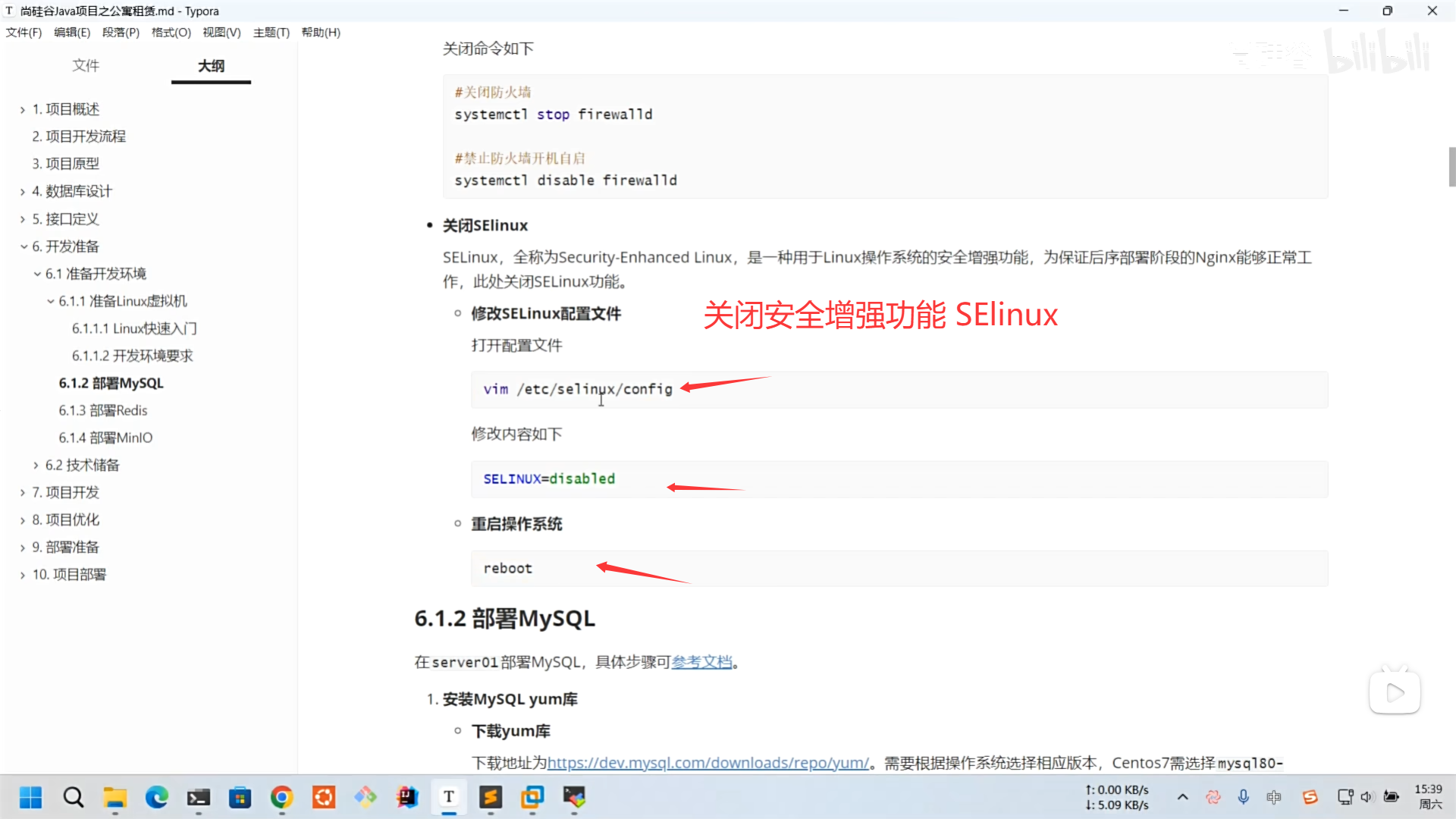Open Sublime Text from the taskbar

click(x=491, y=797)
